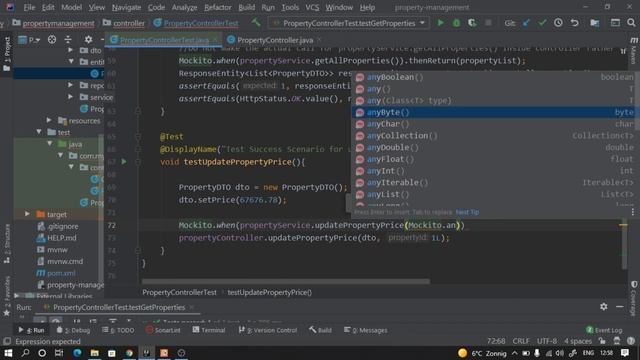Select anyBoolean() completion suggestion
The image size is (640, 360).
pyautogui.click(x=493, y=77)
